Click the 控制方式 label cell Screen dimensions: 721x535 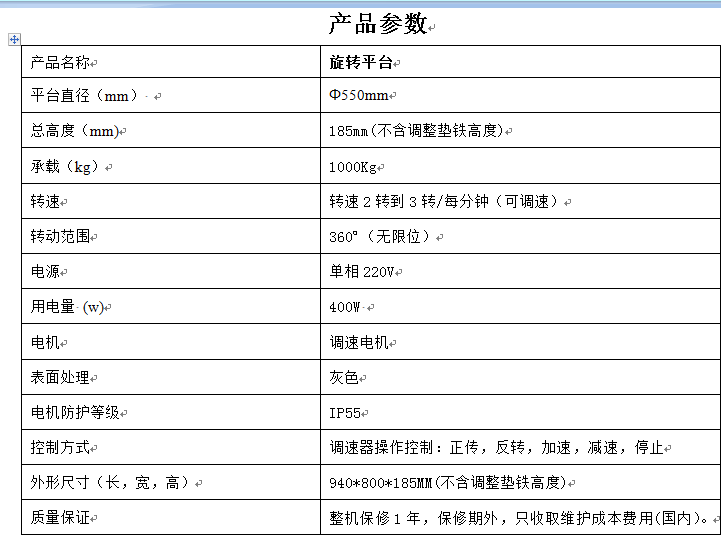60,447
